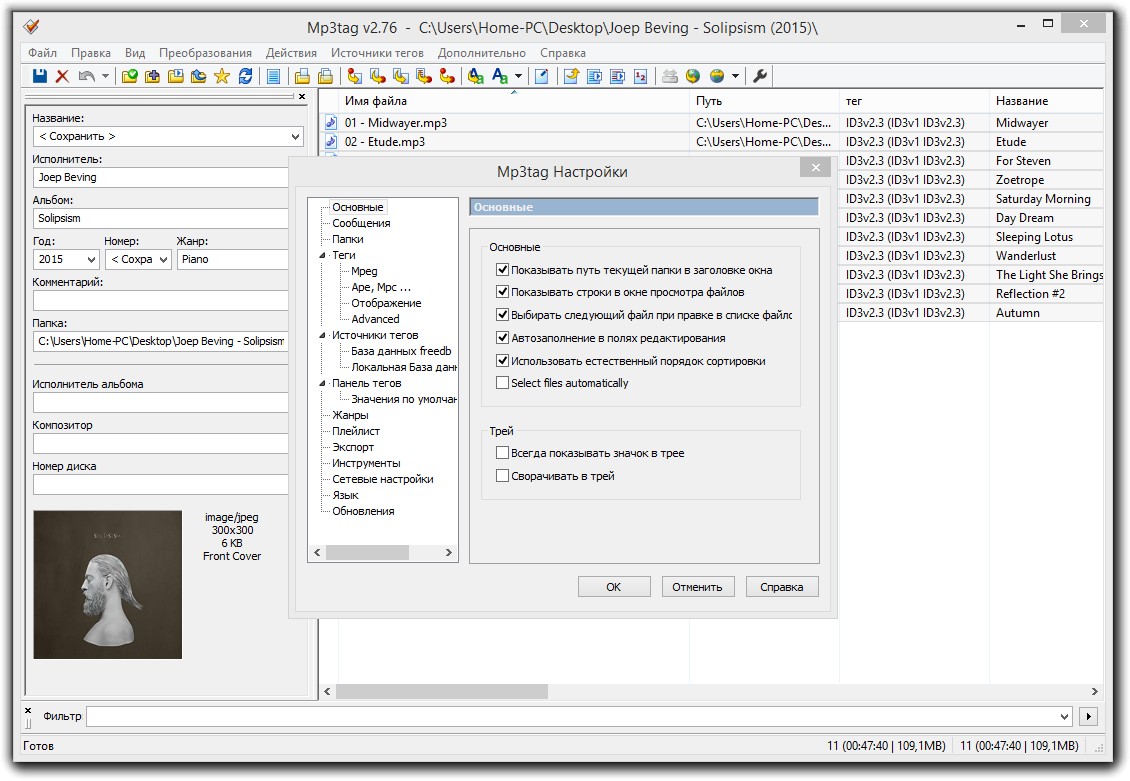This screenshot has height=781, width=1130.
Task: Open the 'Год' dropdown showing 2015
Action: click(90, 260)
